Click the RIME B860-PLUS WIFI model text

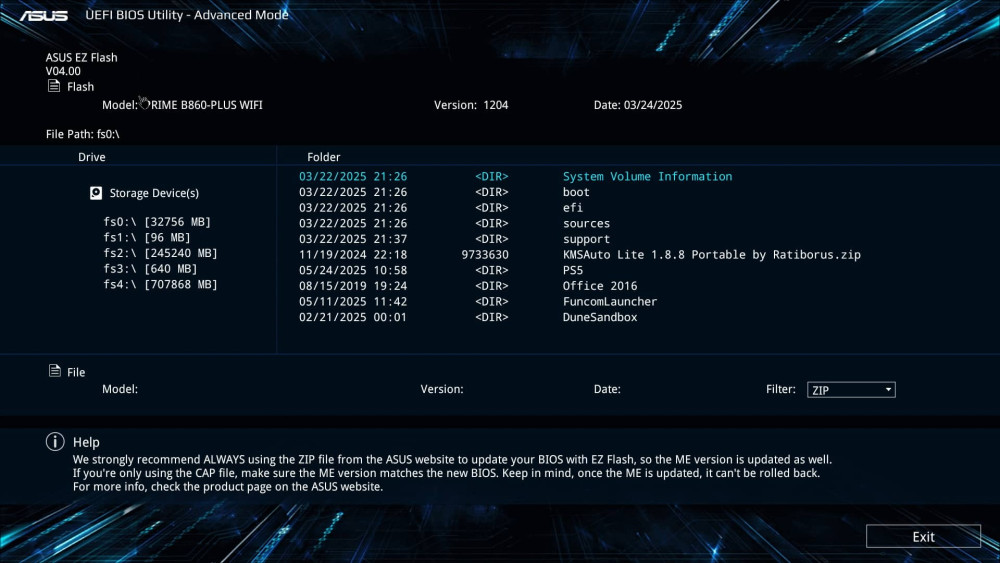207,105
